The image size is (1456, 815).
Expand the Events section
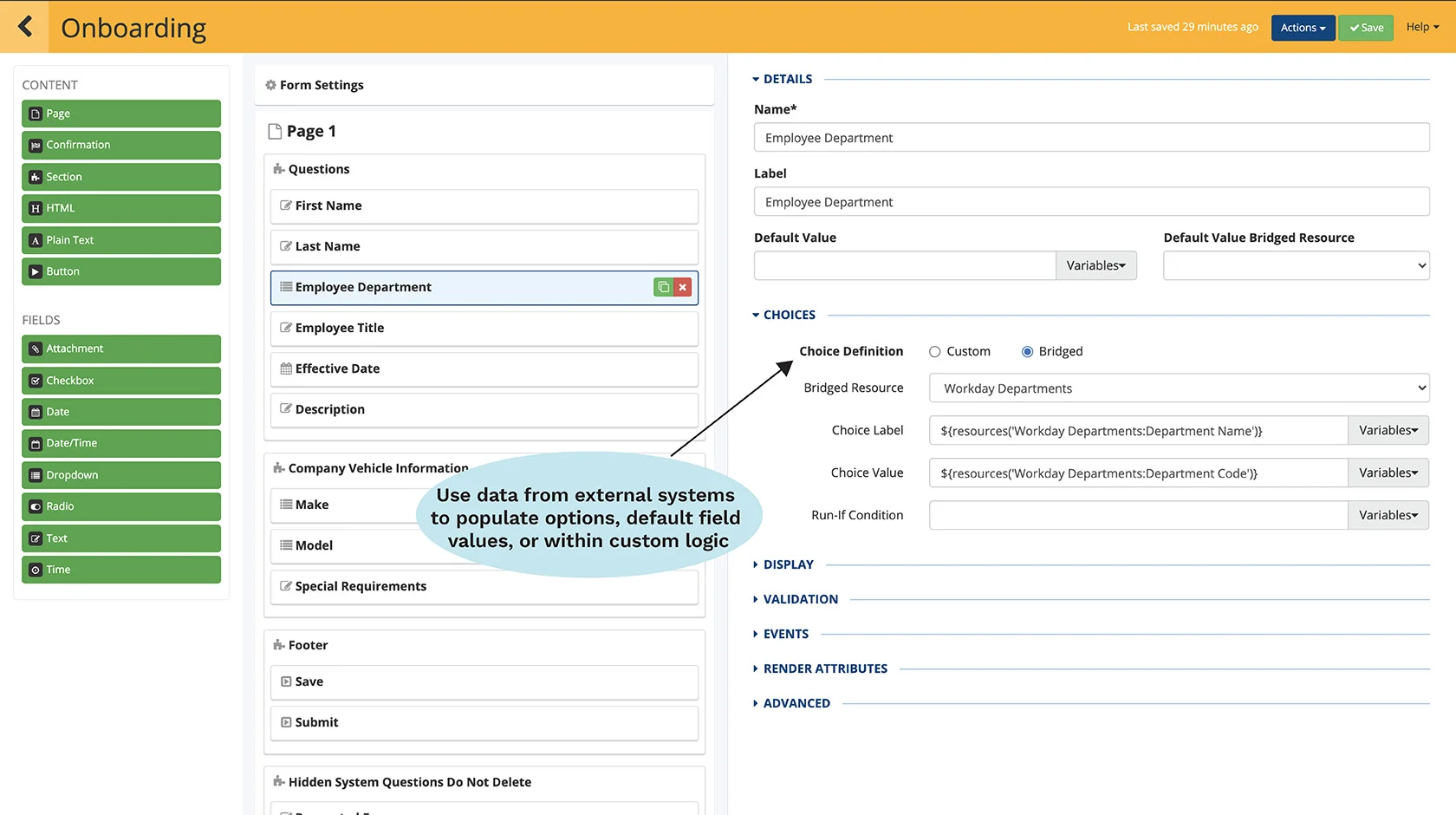781,634
